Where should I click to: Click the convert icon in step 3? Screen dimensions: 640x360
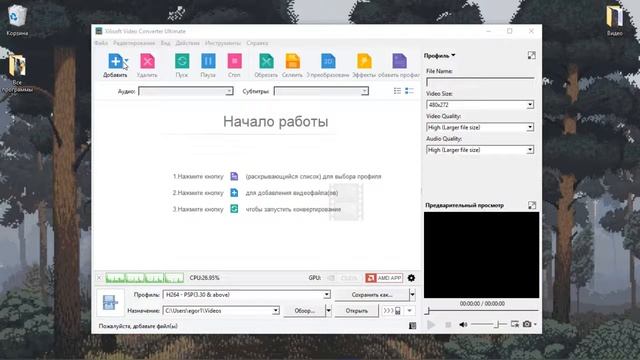[x=234, y=209]
